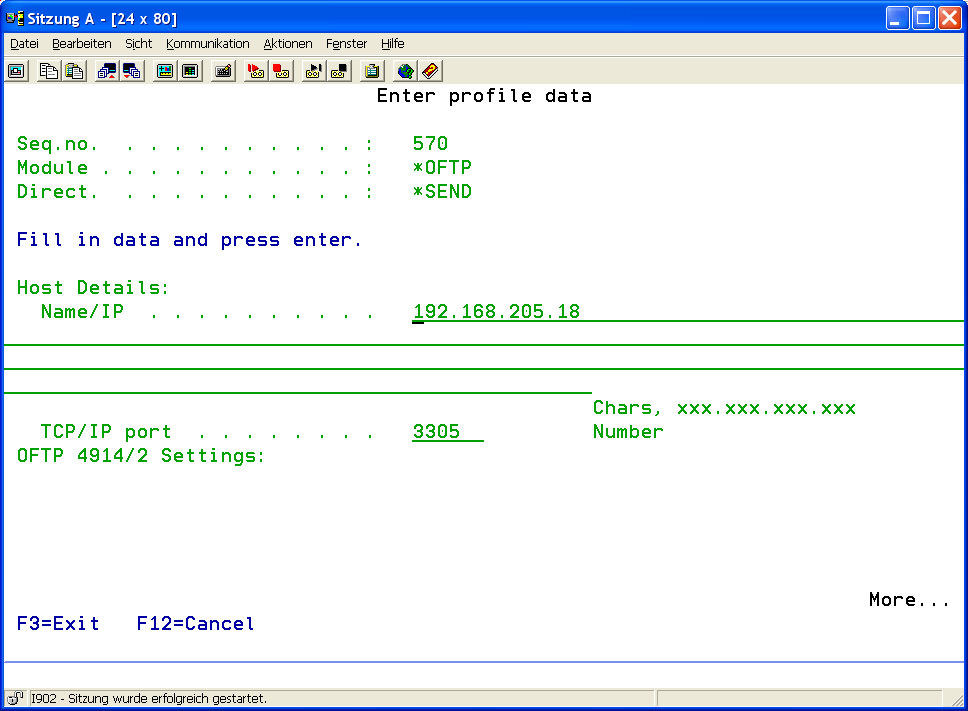Click the F12=Cancel function key text
The height and width of the screenshot is (711, 968).
pyautogui.click(x=195, y=624)
